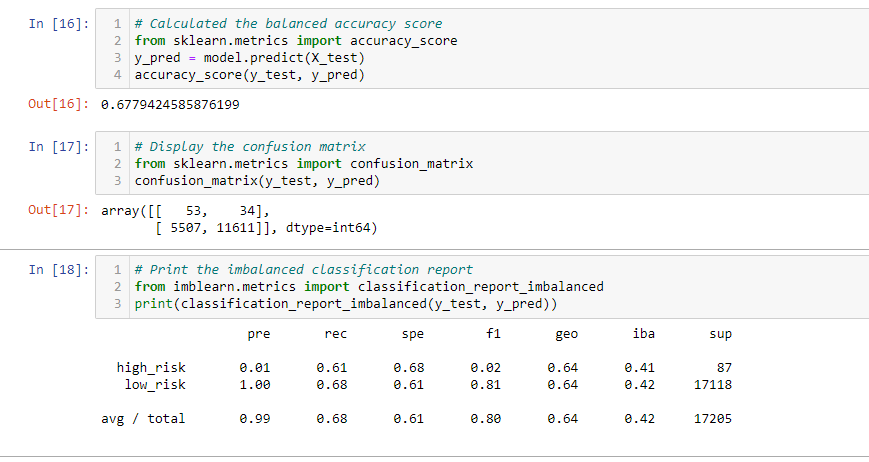The image size is (869, 462).
Task: Click the 'avg / total' row label
Action: [x=143, y=419]
